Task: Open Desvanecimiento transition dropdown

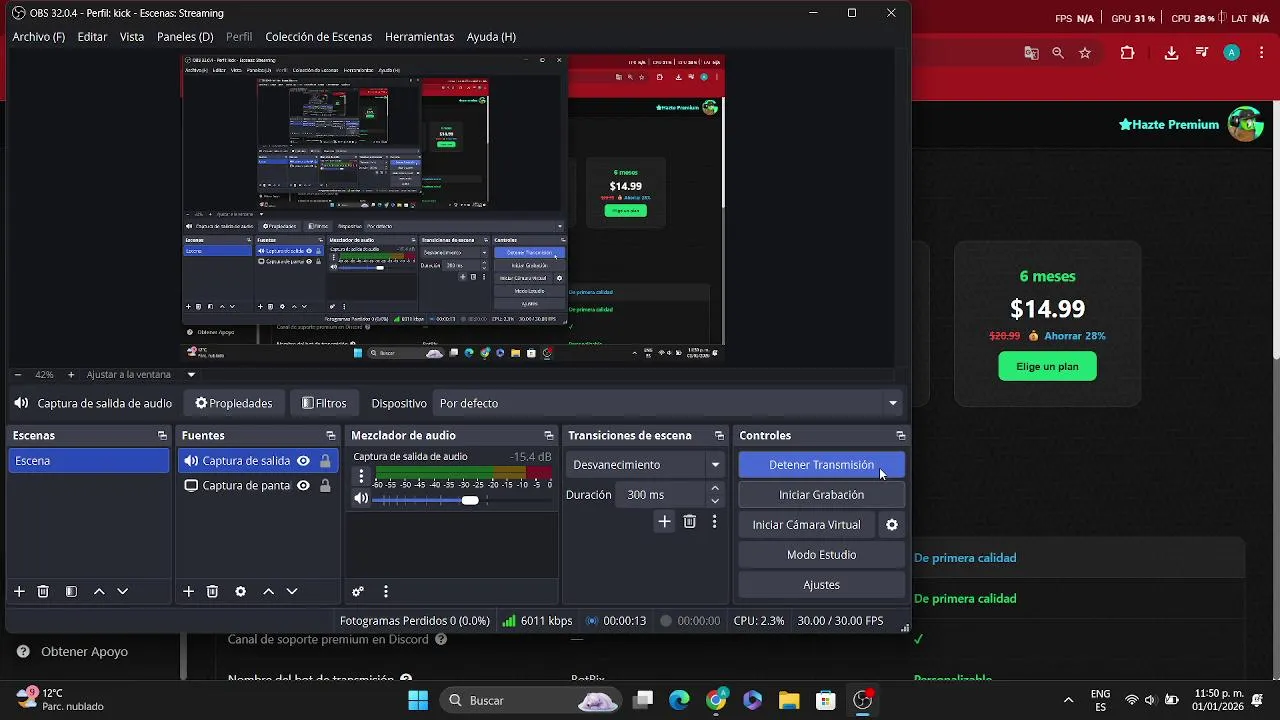Action: coord(645,465)
